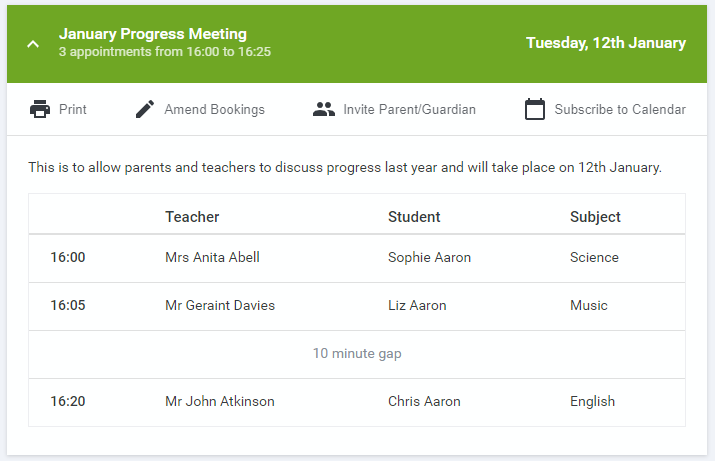This screenshot has height=461, width=715.
Task: Click the calendar subscribe icon
Action: (x=534, y=109)
